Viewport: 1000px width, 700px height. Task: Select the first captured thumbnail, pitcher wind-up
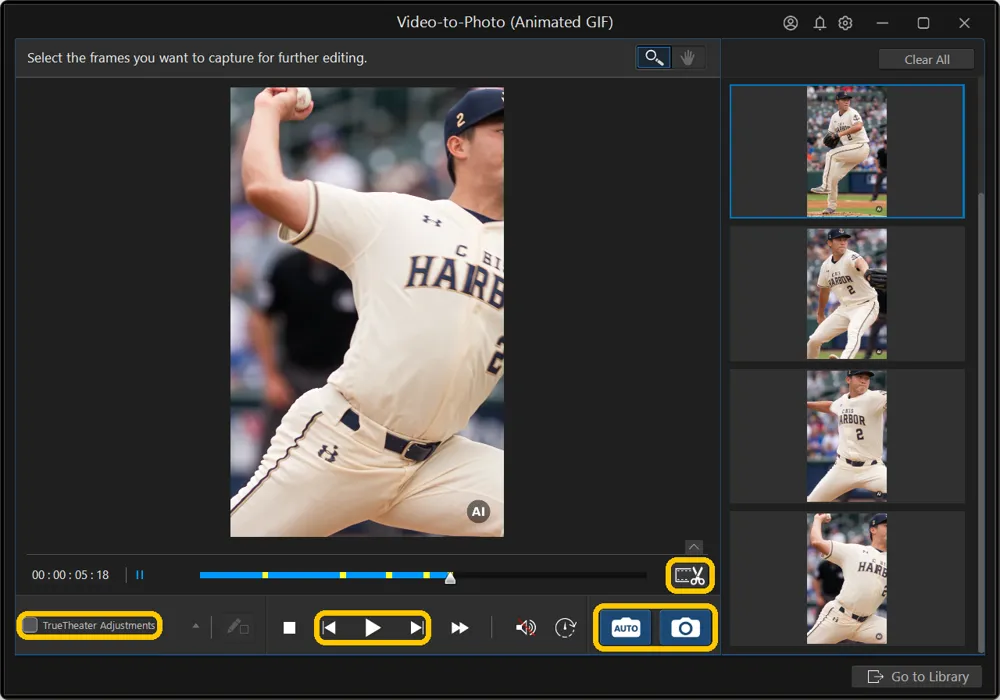click(847, 152)
